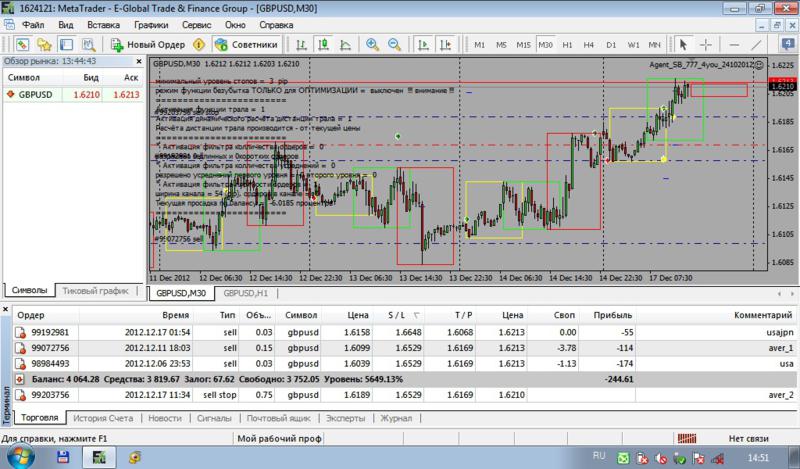Select the W1 timeframe
The width and height of the screenshot is (800, 469).
tap(634, 45)
